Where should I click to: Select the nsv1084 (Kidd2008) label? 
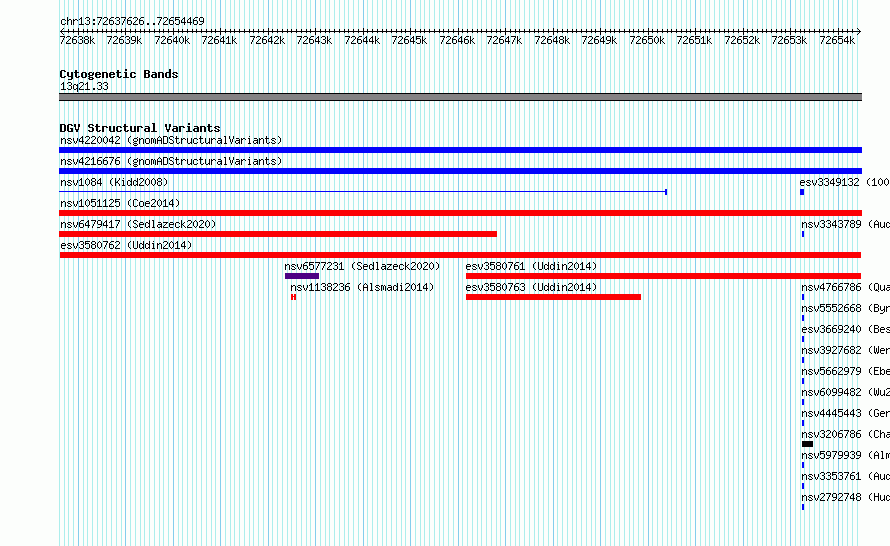(x=114, y=182)
